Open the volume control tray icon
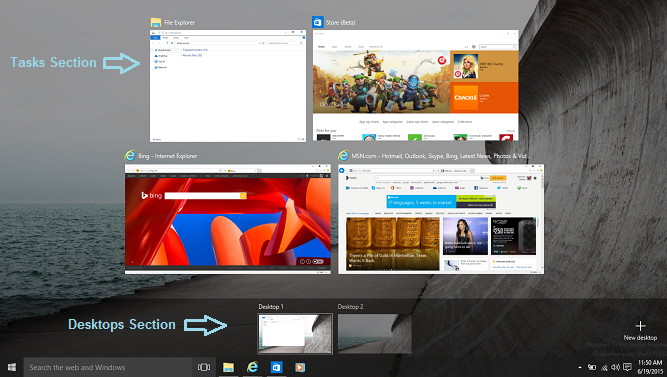Viewport: 667px width, 377px height. (x=616, y=367)
